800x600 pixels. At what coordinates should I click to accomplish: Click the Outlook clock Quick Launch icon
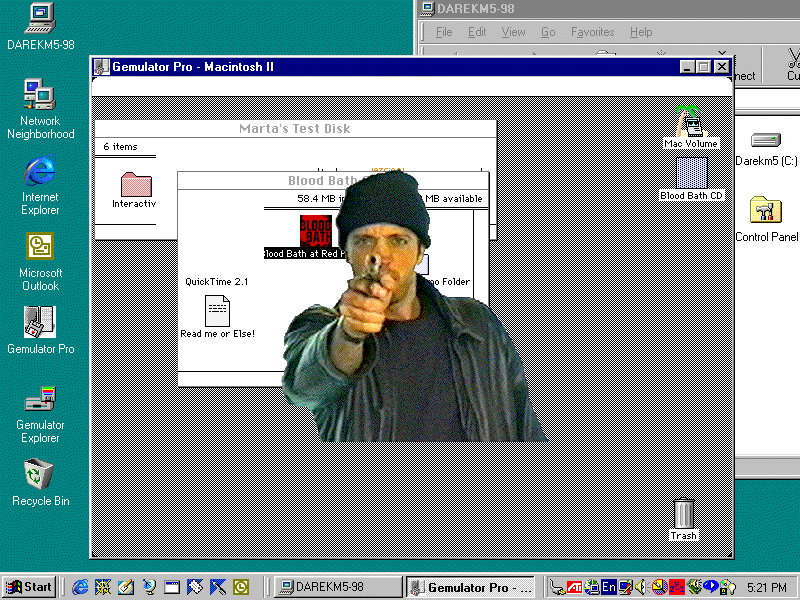(241, 587)
